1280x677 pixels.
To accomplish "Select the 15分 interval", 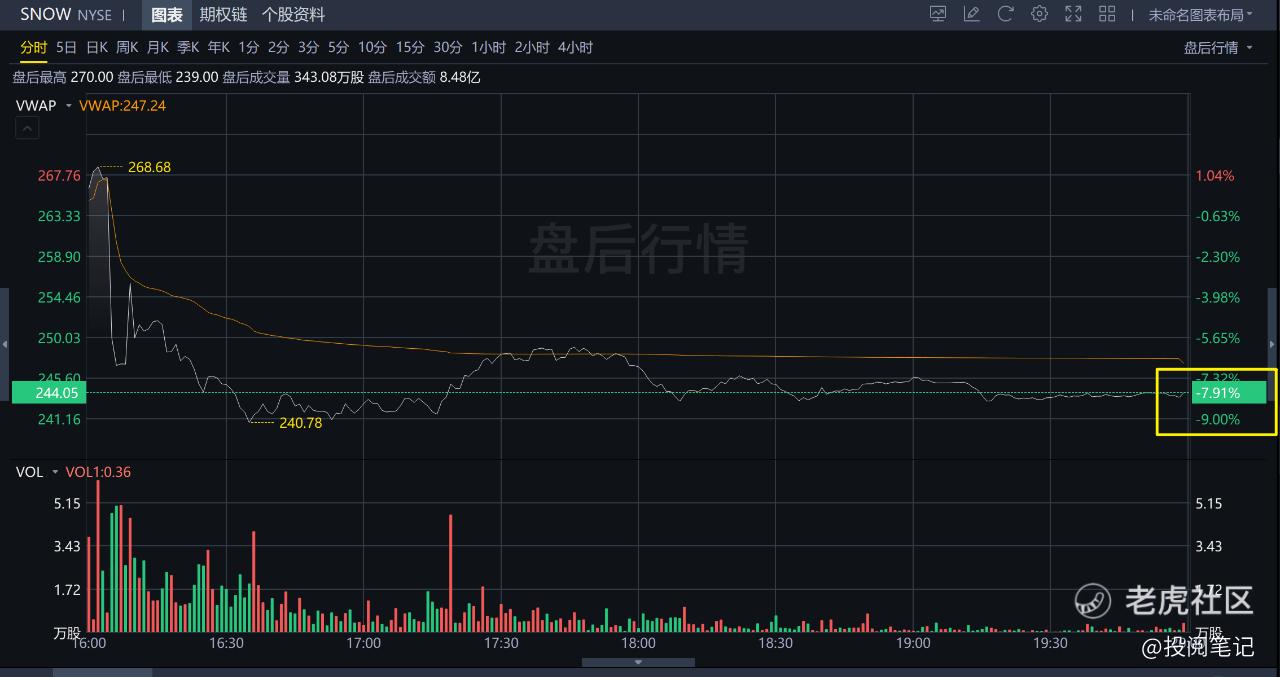I will (x=410, y=47).
